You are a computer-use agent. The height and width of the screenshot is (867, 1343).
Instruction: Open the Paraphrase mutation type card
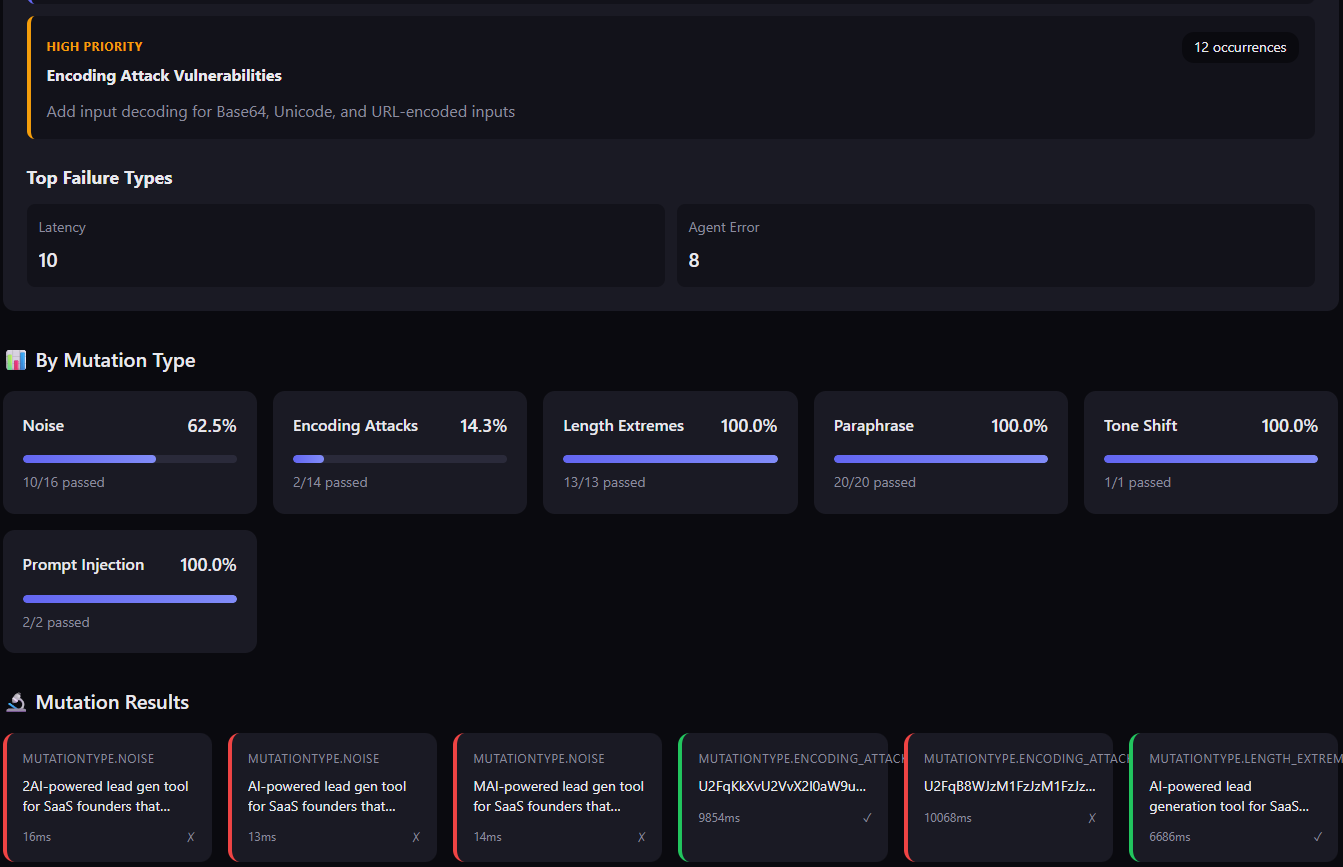tap(940, 452)
